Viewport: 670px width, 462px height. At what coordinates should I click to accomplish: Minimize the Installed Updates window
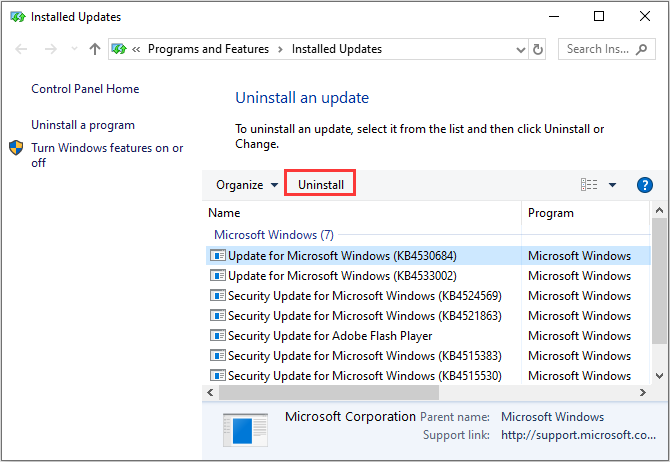pyautogui.click(x=554, y=16)
